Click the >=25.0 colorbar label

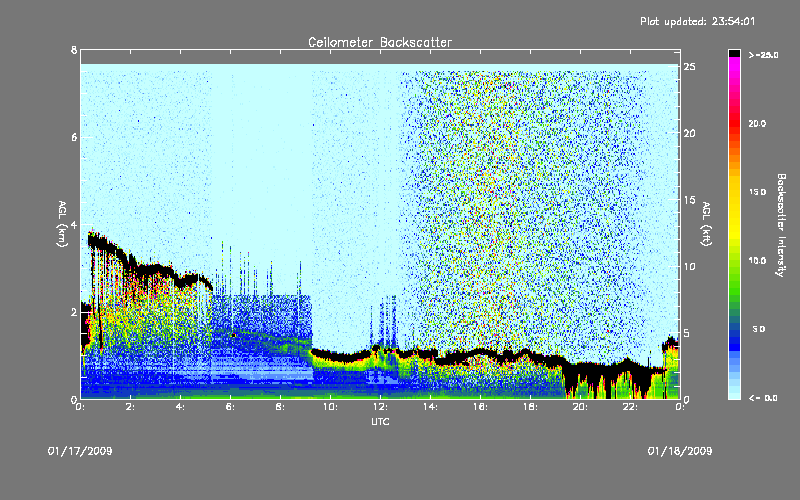click(x=763, y=55)
